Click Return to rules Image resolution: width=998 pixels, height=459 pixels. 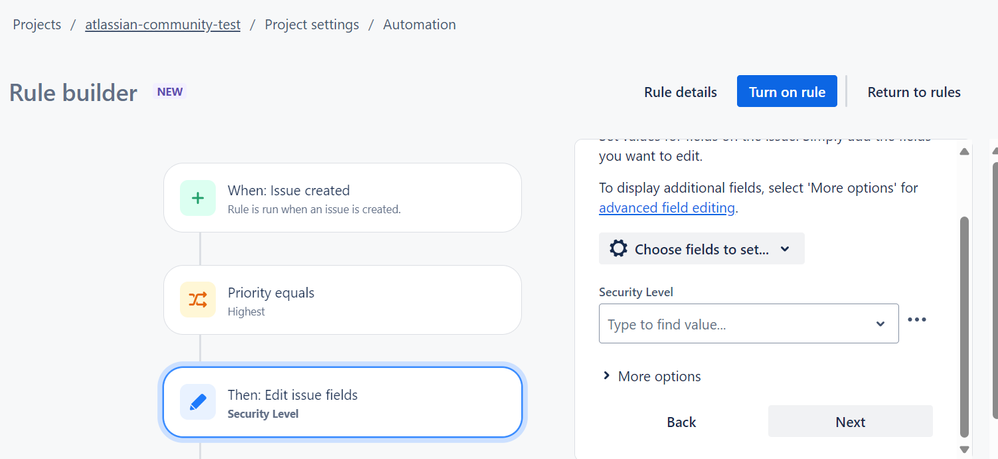click(x=913, y=92)
